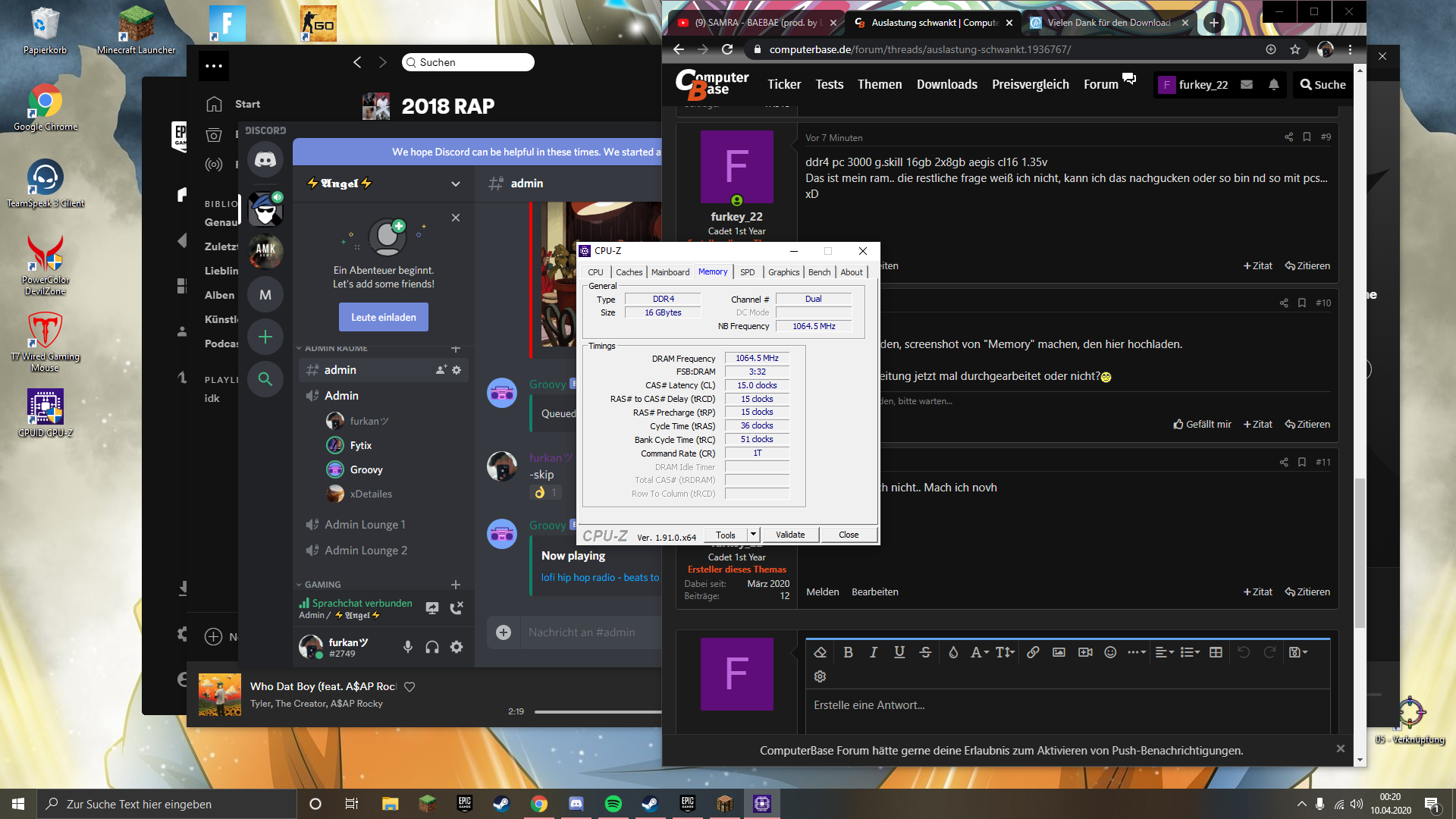The width and height of the screenshot is (1456, 819).
Task: Click the insert image icon in editor
Action: coord(1059,652)
